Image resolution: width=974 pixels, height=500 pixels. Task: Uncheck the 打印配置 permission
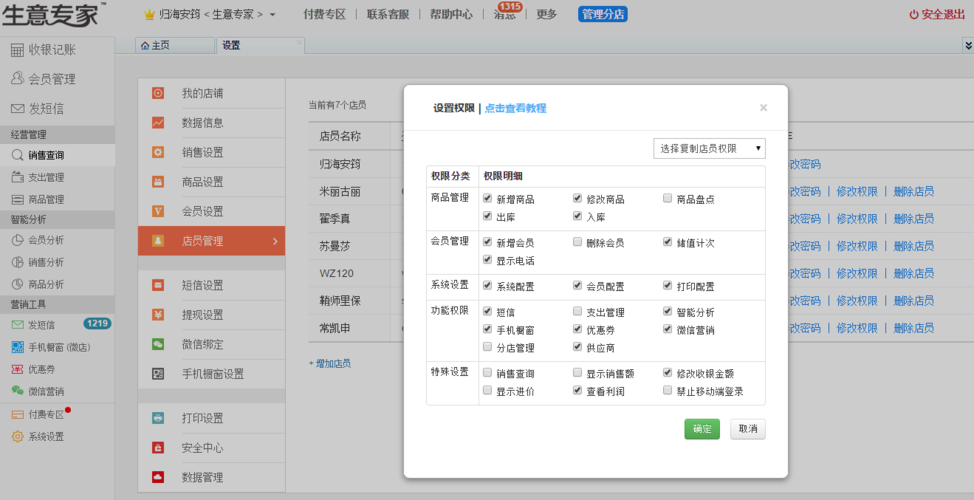coord(667,286)
